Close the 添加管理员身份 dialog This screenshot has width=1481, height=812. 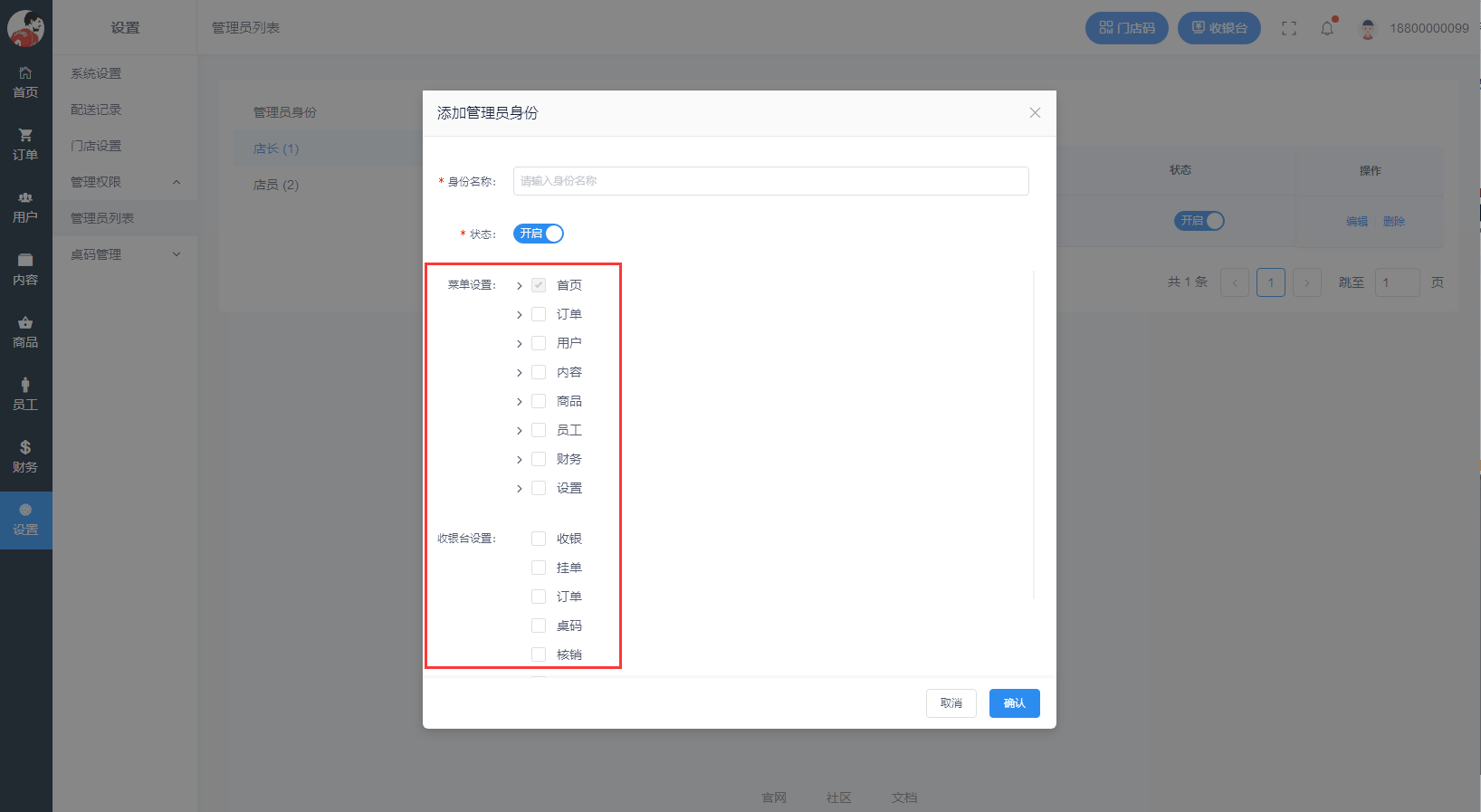pyautogui.click(x=1035, y=113)
